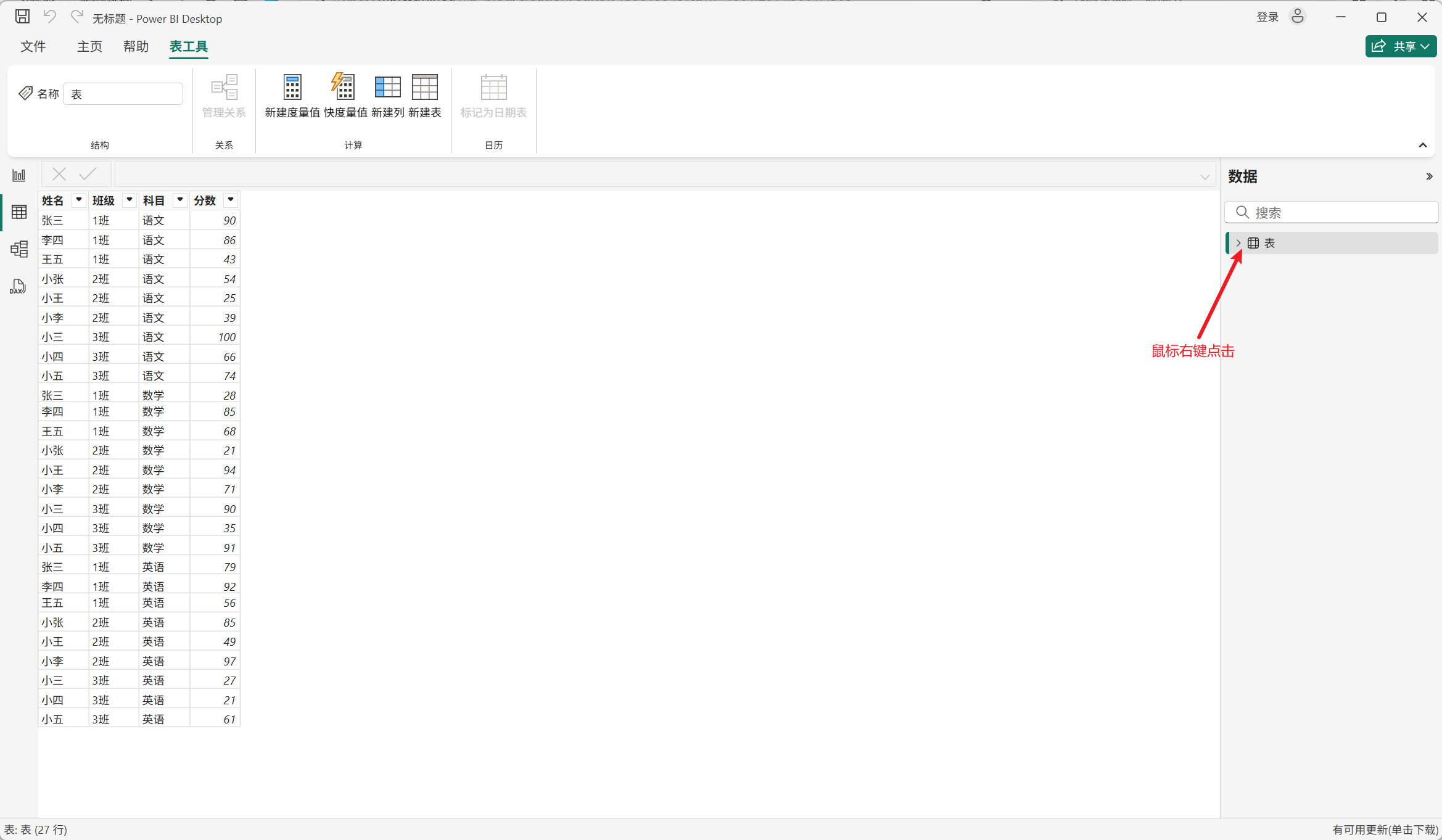This screenshot has height=840, width=1442.
Task: Click the 登录 sign-in link
Action: click(x=1267, y=17)
